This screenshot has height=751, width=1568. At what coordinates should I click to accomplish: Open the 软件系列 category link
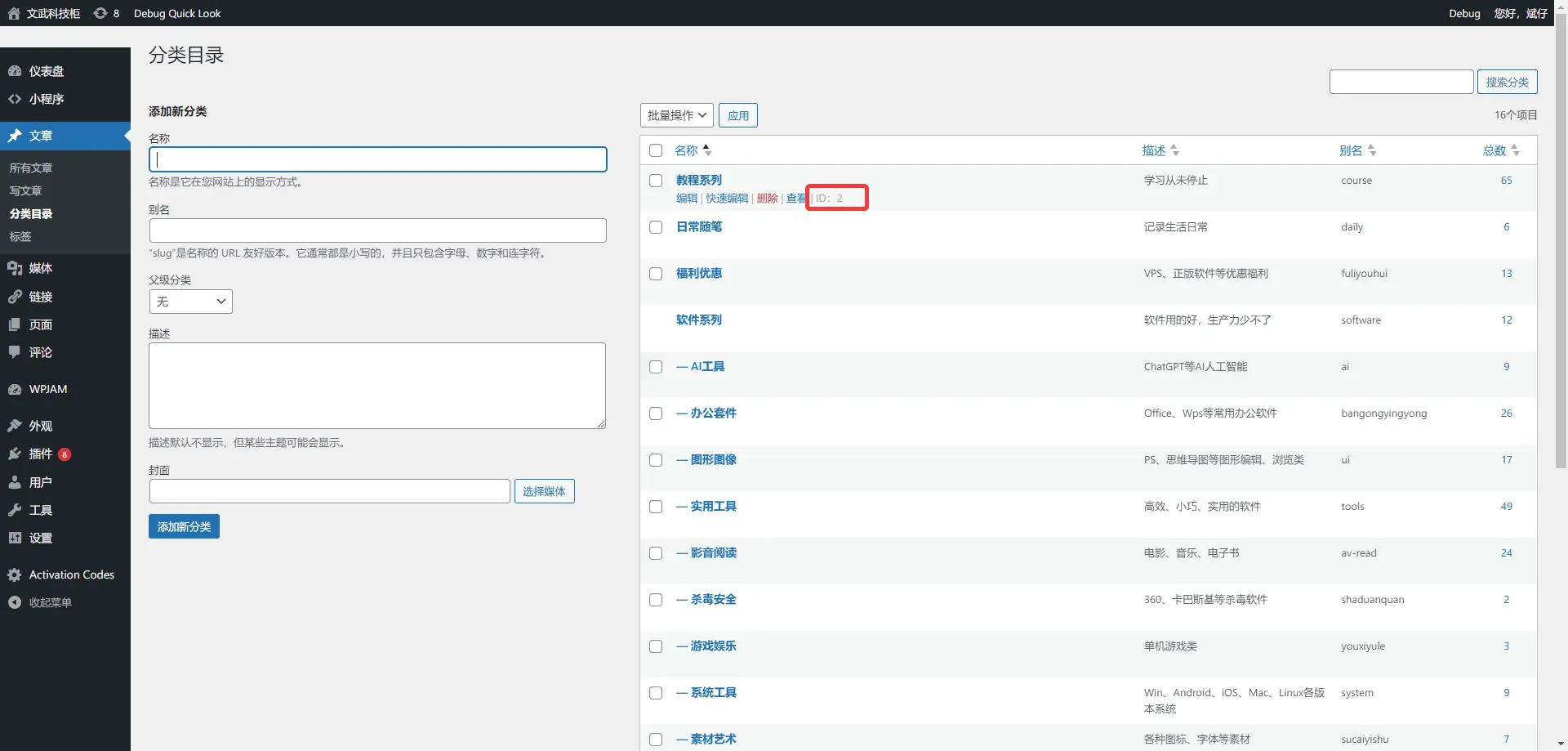(699, 320)
